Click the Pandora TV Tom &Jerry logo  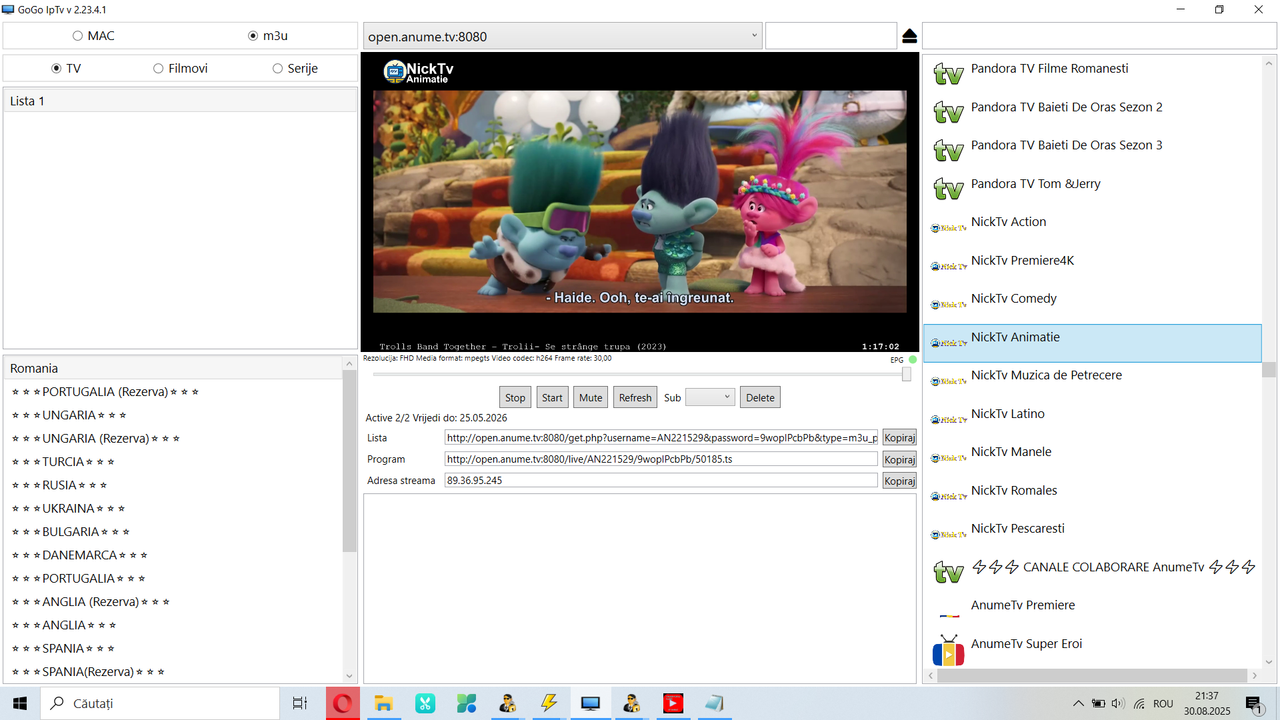coord(948,189)
